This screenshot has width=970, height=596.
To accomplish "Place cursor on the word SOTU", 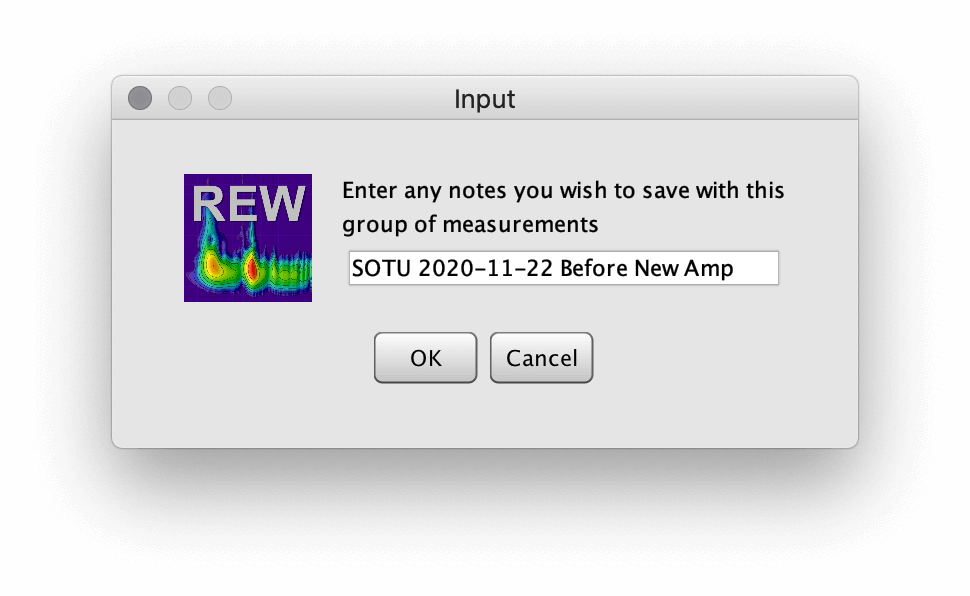I will 381,268.
